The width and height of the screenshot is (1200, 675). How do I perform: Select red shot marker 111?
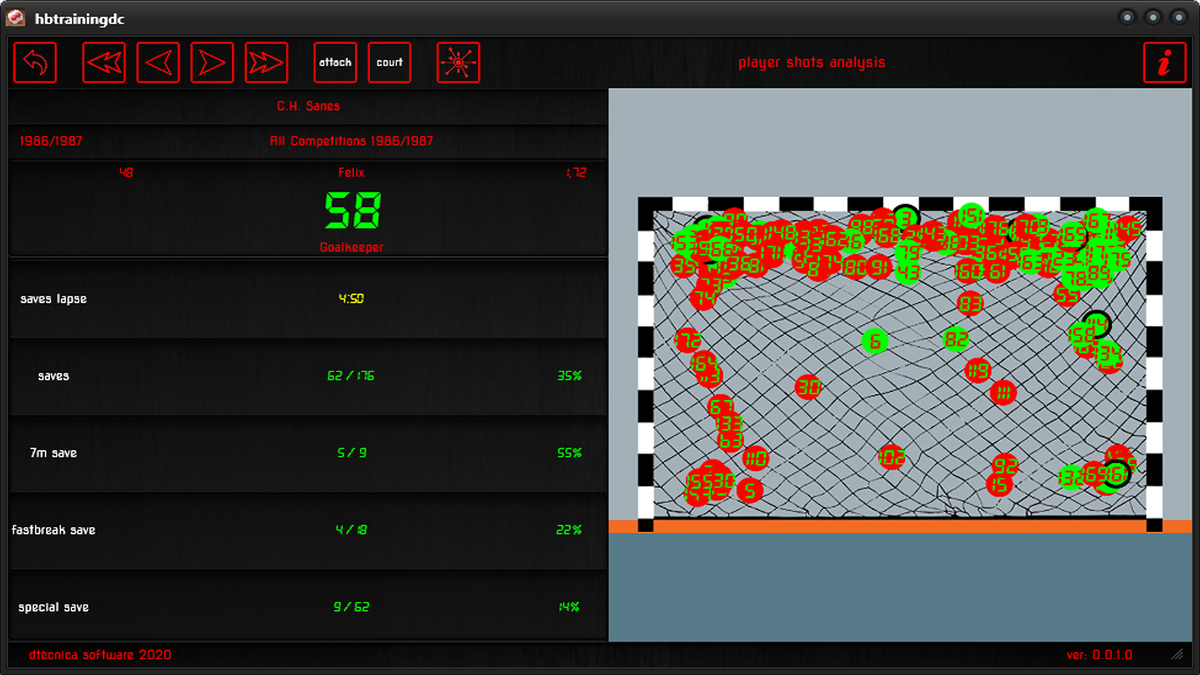tap(1004, 392)
